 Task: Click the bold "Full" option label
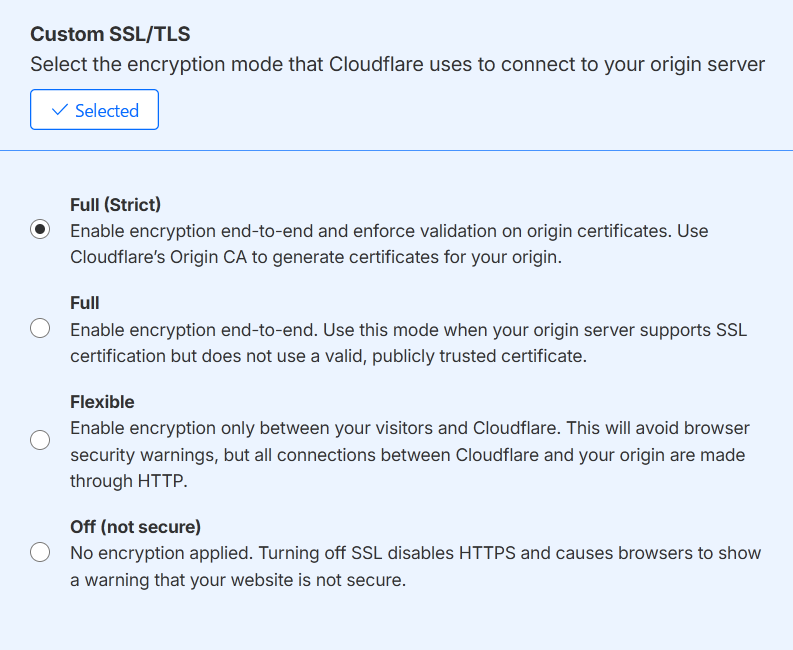tap(85, 303)
